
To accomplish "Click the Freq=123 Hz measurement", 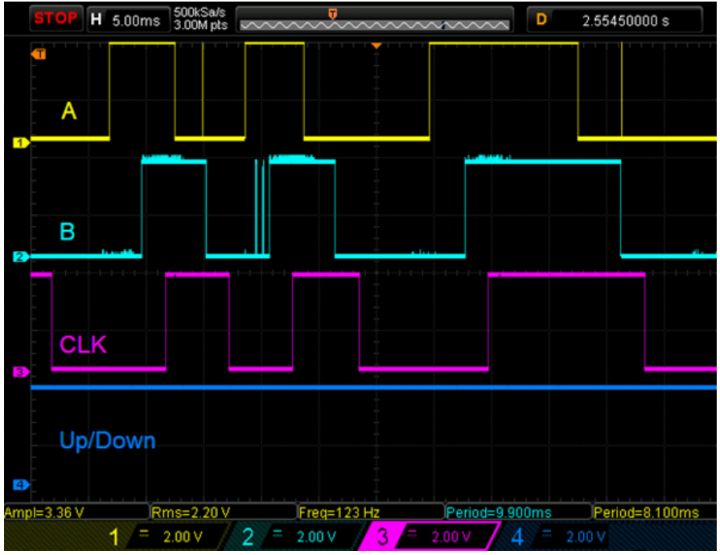I will pyautogui.click(x=339, y=512).
